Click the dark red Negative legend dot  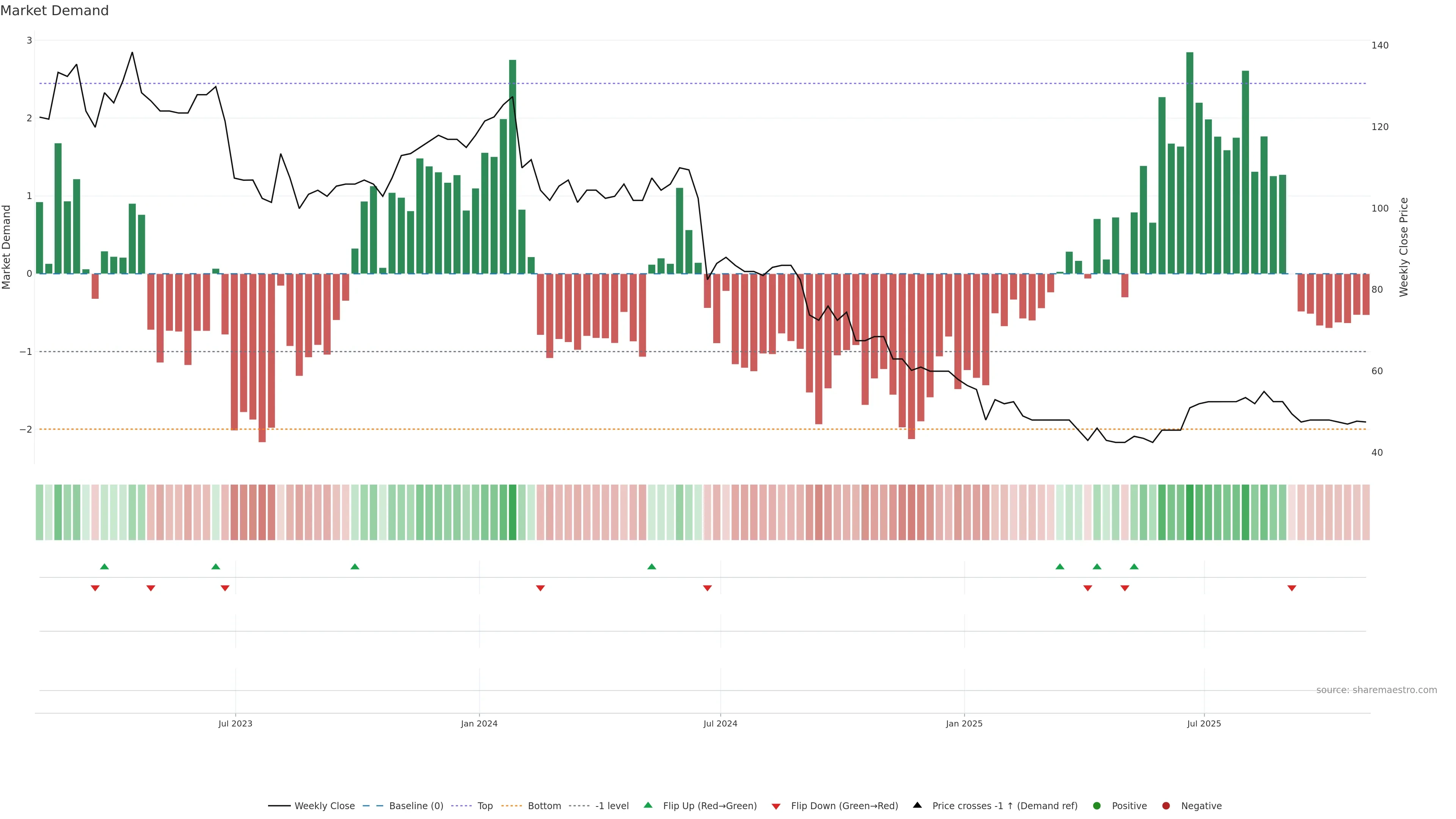[x=1166, y=806]
